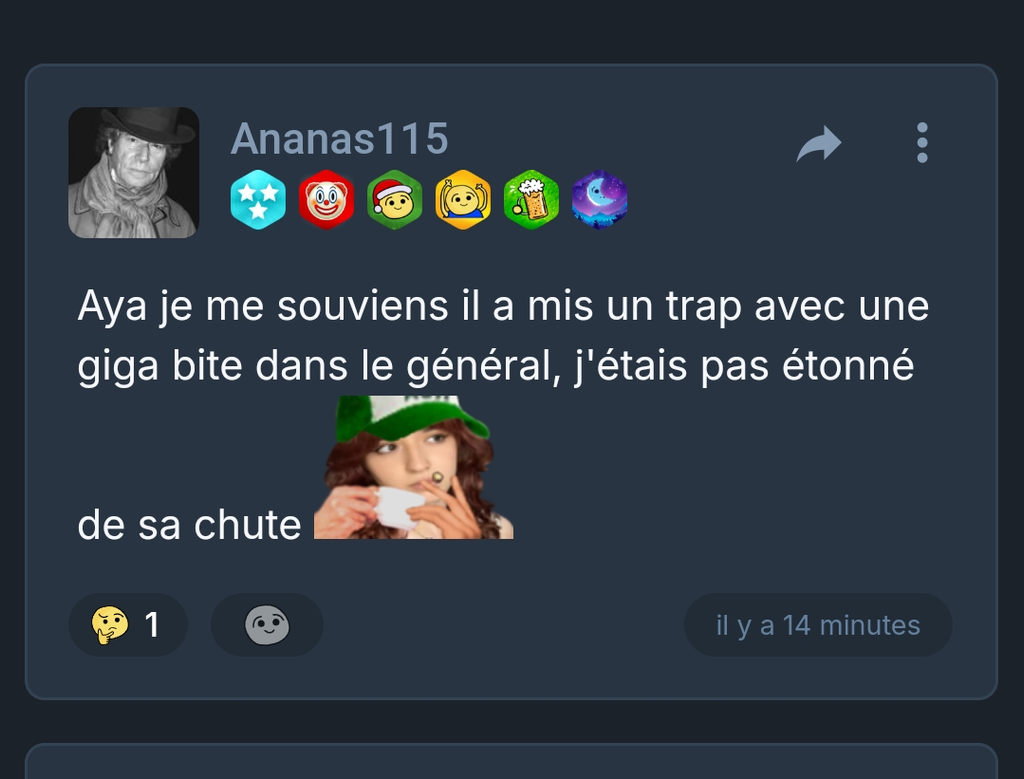Click the thinking face emoji icon

110,625
